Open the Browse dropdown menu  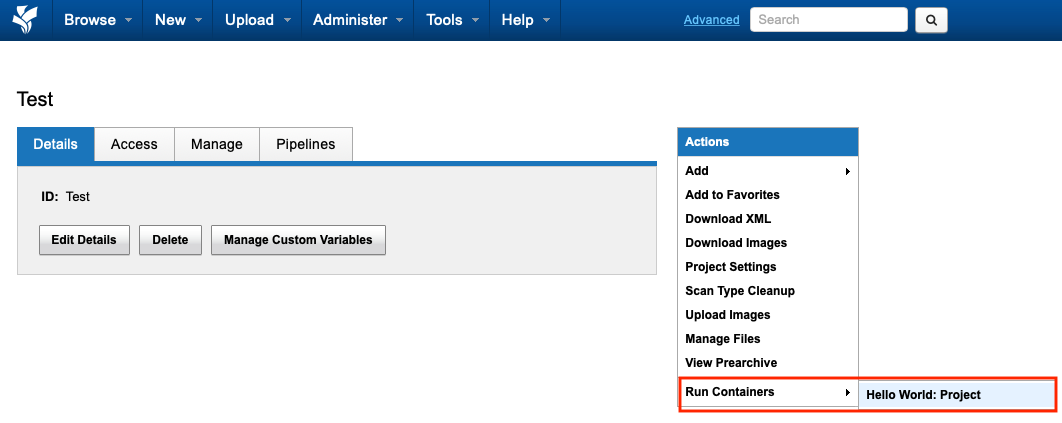[97, 20]
